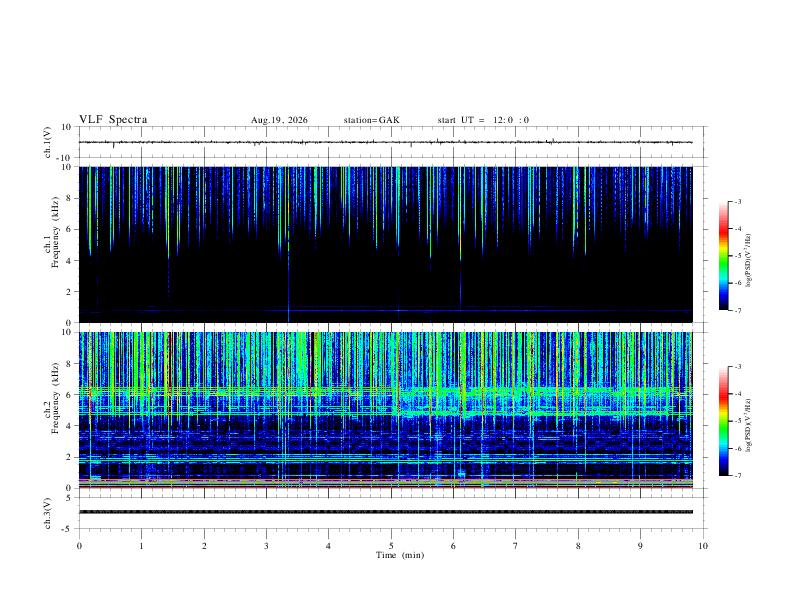
Task: Click the Time (min) axis label
Action: (x=400, y=555)
